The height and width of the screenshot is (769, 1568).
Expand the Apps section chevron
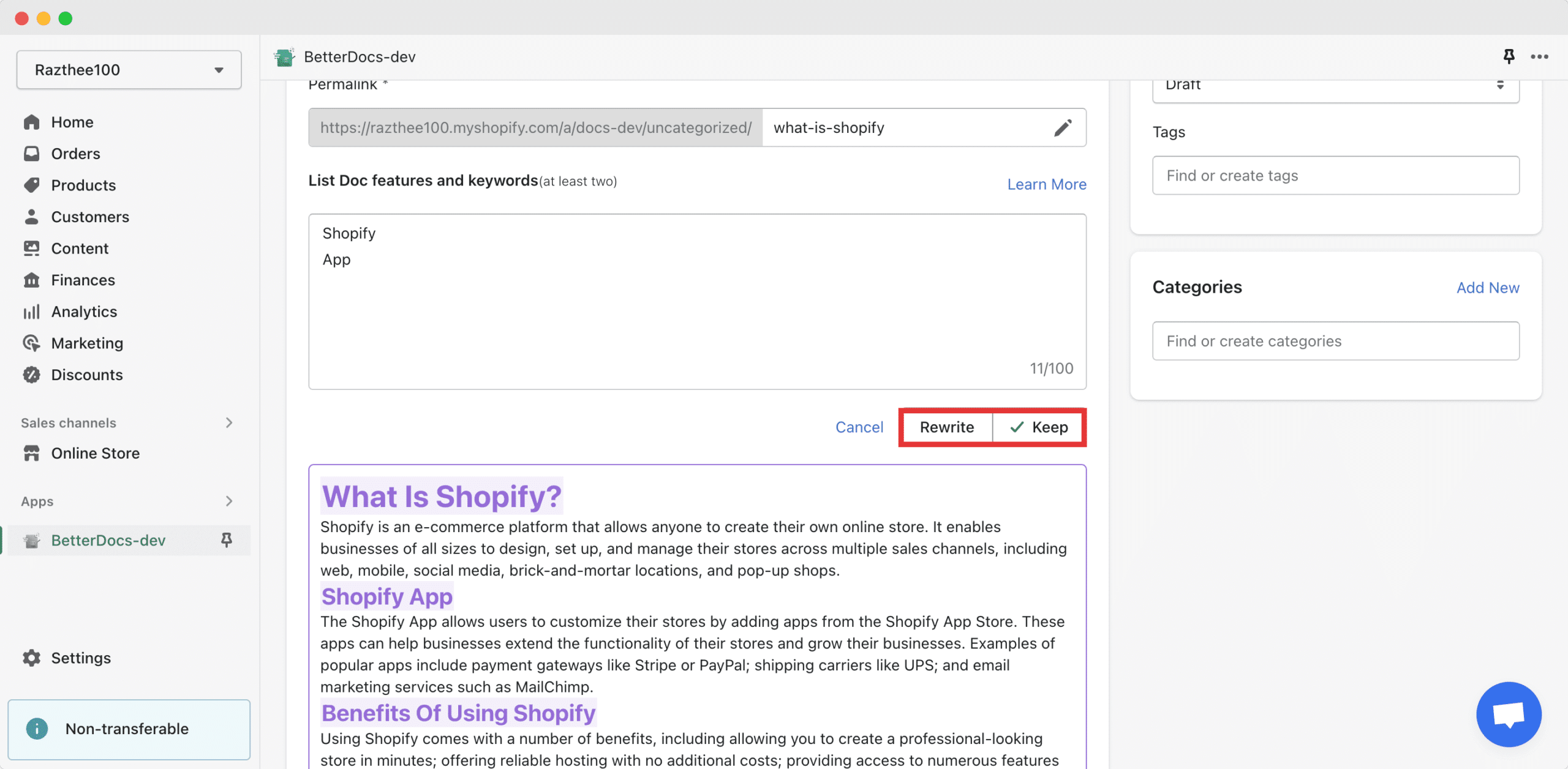tap(229, 501)
